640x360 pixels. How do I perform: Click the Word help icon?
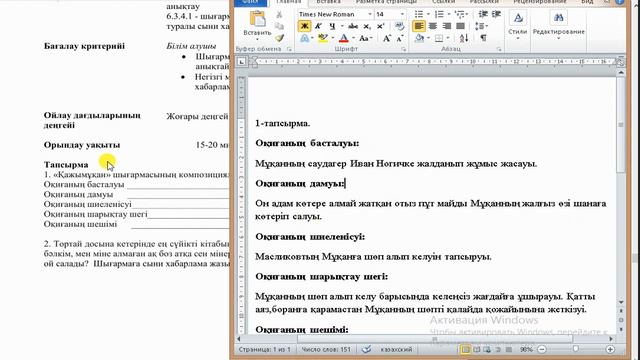tap(619, 2)
